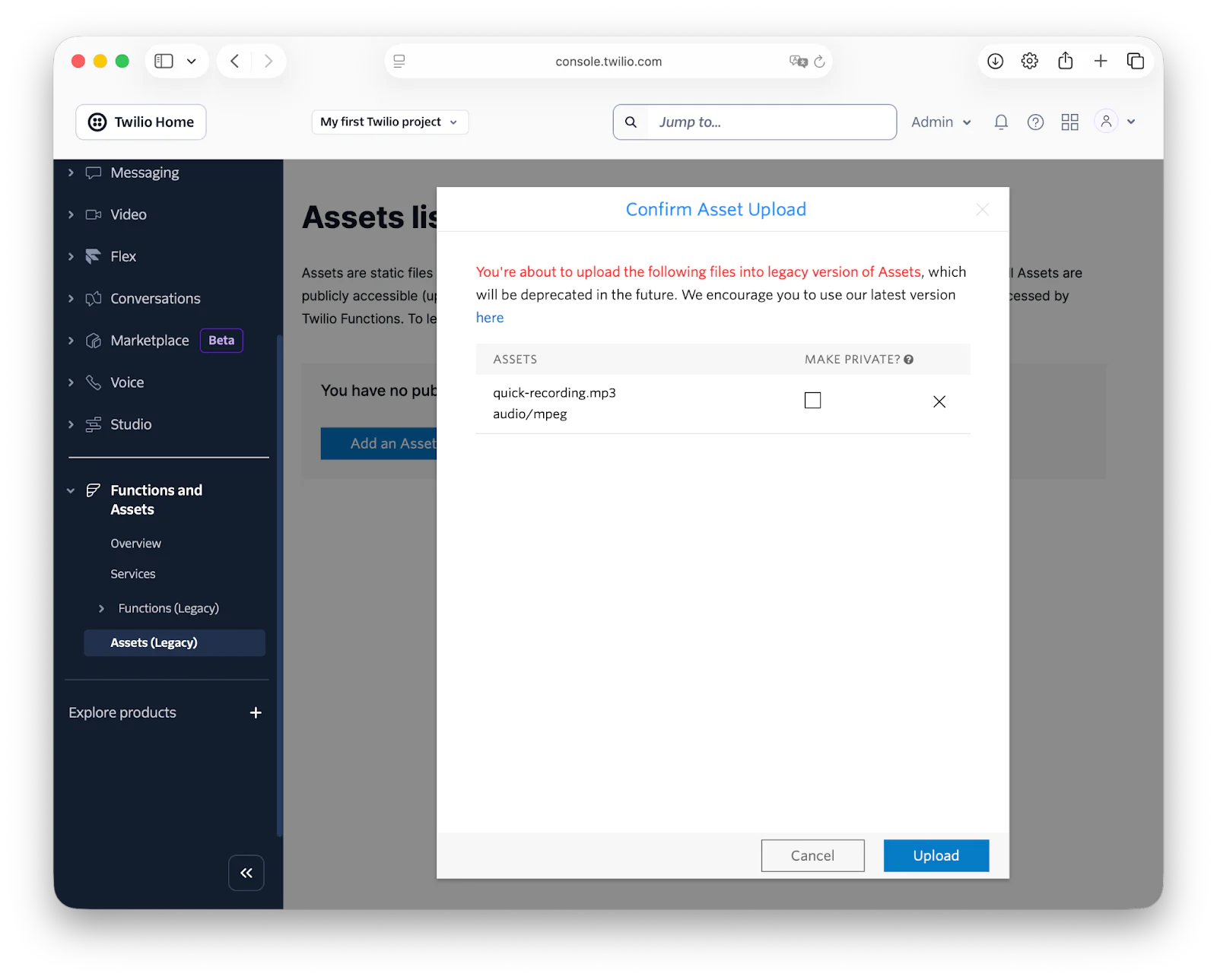Open the apps grid icon

tap(1069, 122)
